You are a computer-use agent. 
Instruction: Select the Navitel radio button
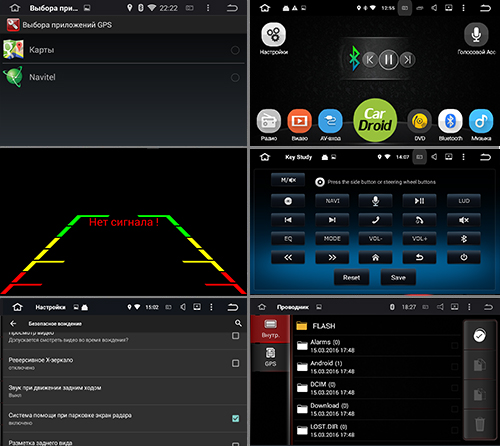point(235,78)
